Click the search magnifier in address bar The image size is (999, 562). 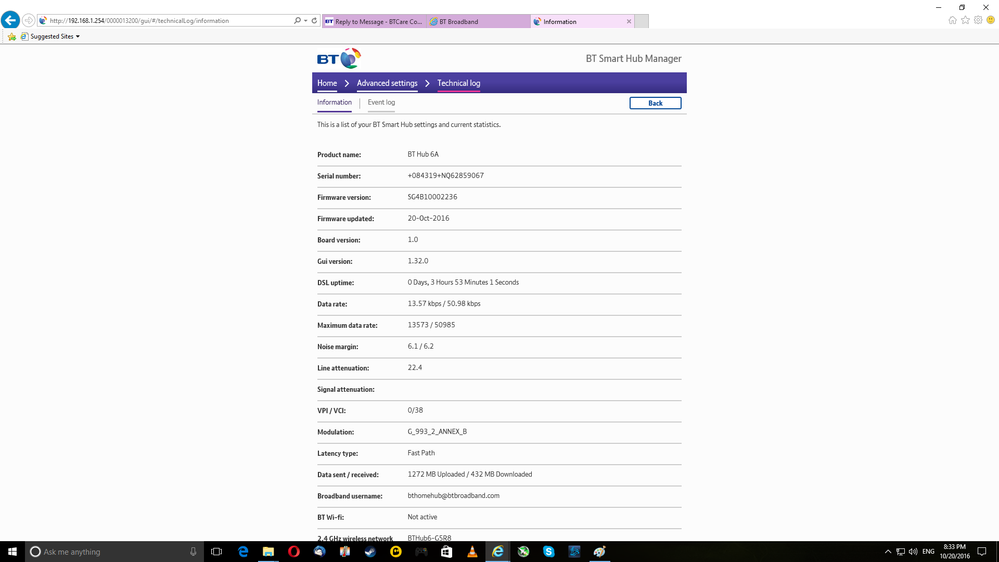(297, 20)
